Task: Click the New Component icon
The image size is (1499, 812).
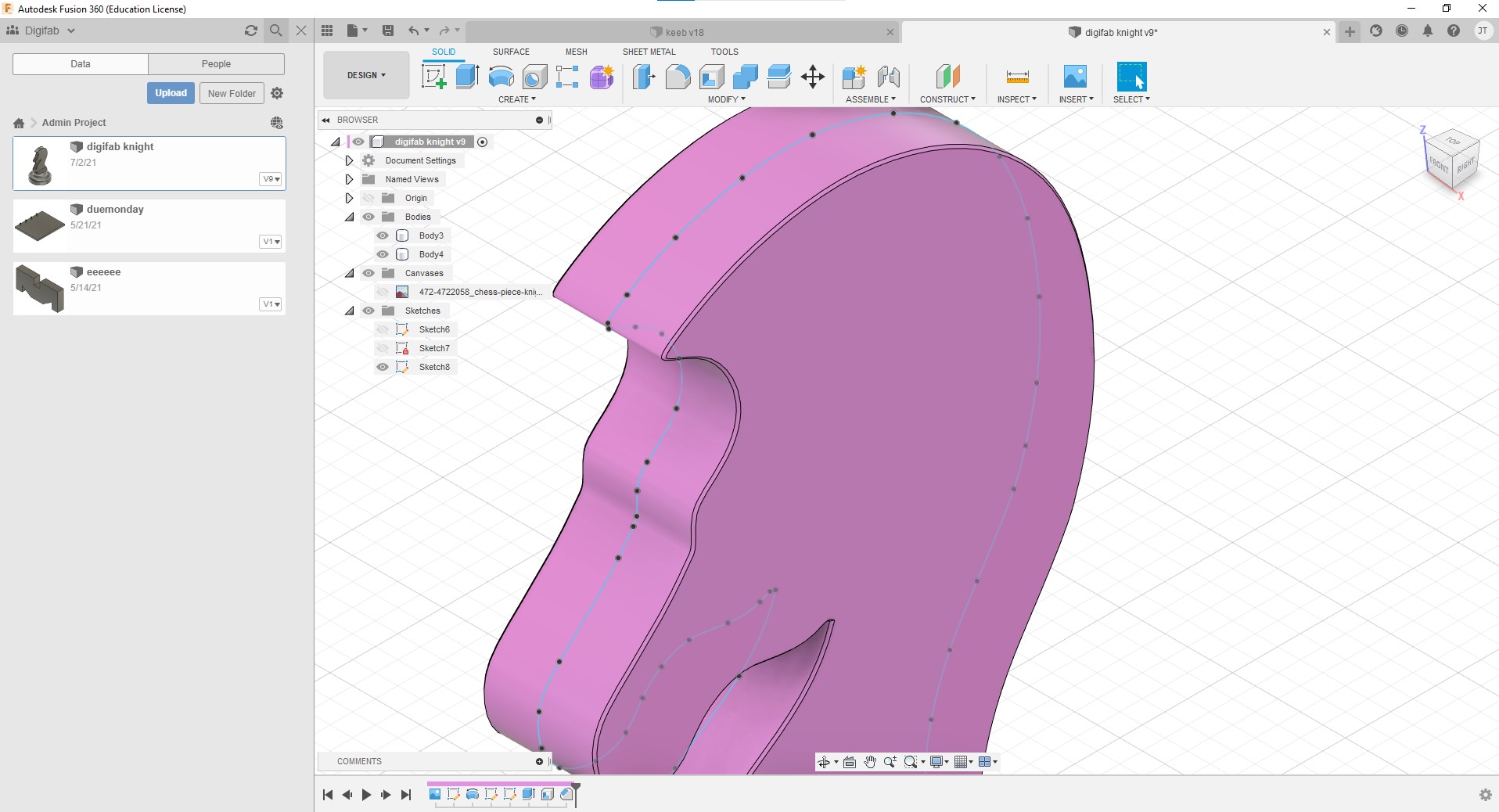Action: (854, 77)
